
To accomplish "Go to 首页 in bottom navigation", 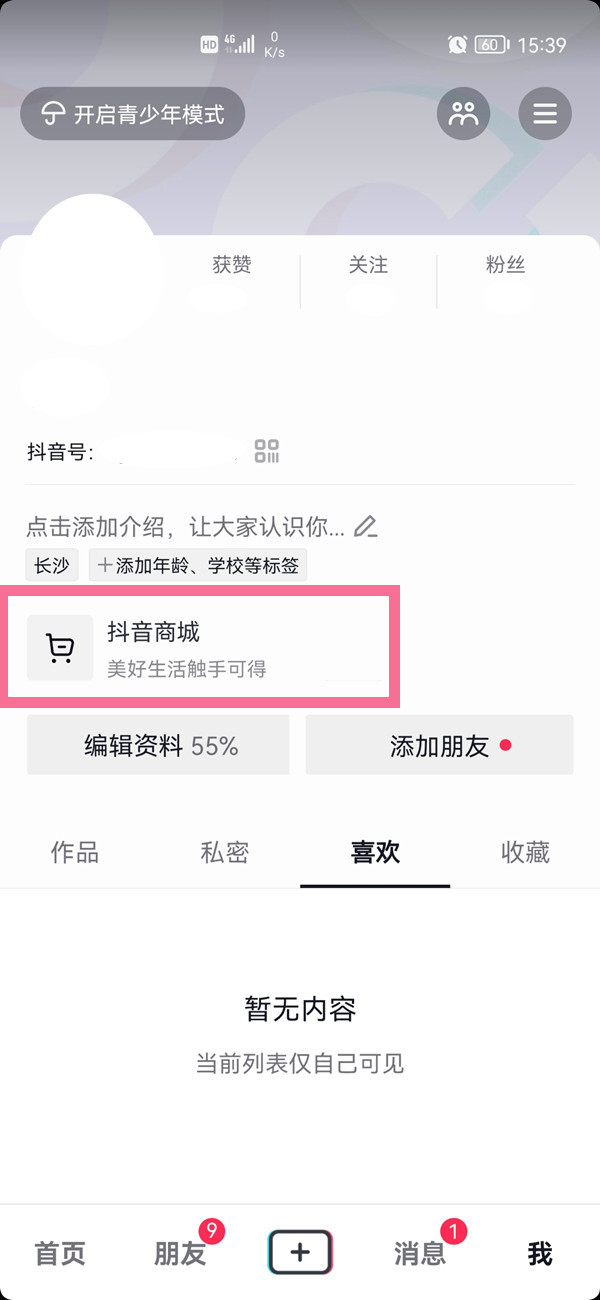I will click(60, 1253).
